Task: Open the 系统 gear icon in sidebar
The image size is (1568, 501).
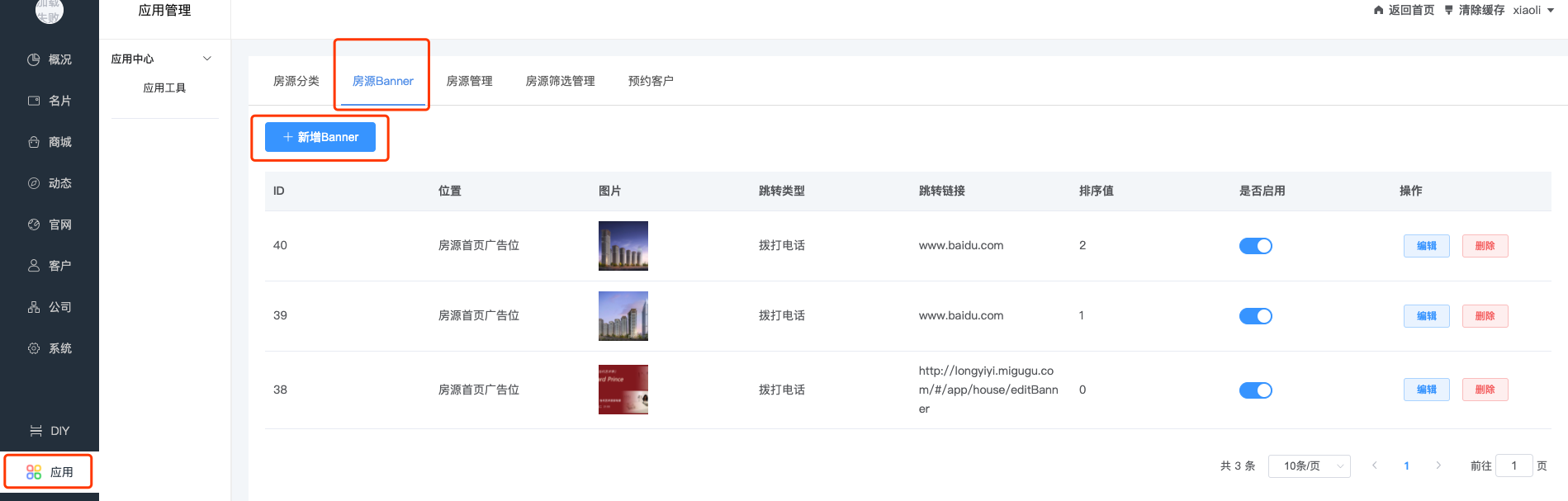Action: 34,348
